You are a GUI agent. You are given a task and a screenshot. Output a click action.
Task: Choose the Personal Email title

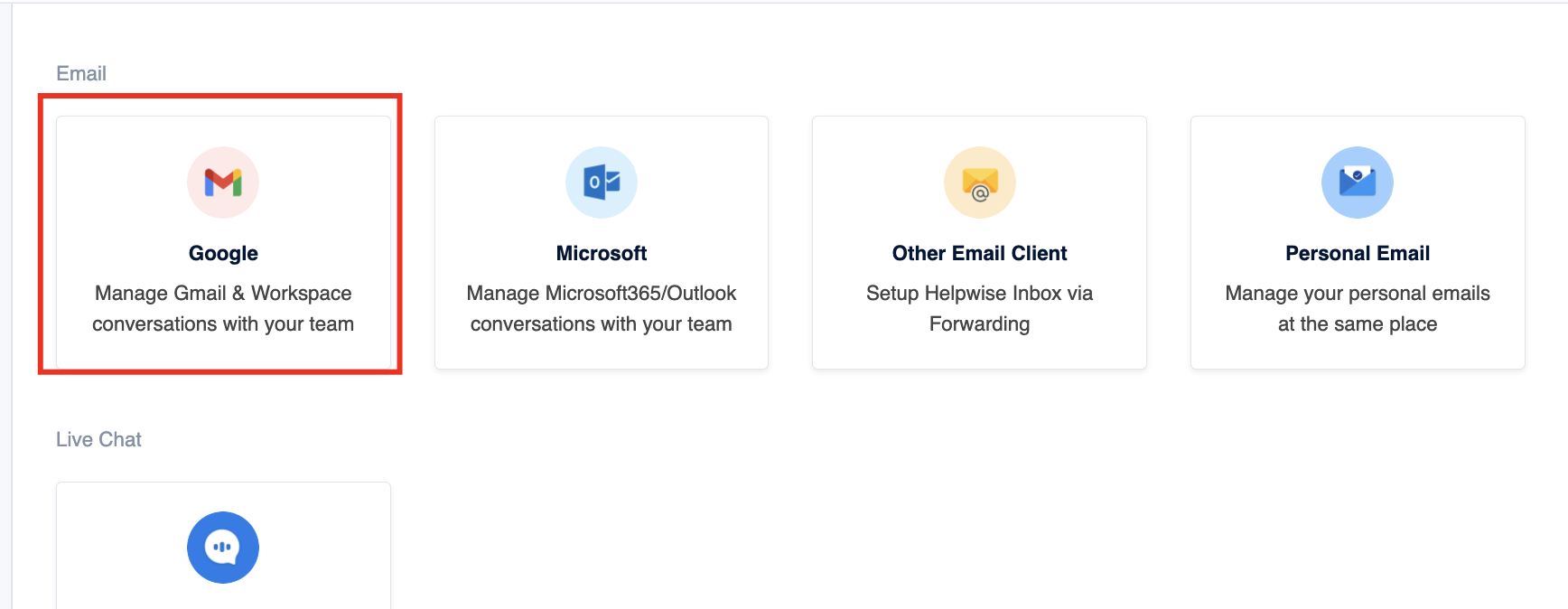[x=1358, y=254]
